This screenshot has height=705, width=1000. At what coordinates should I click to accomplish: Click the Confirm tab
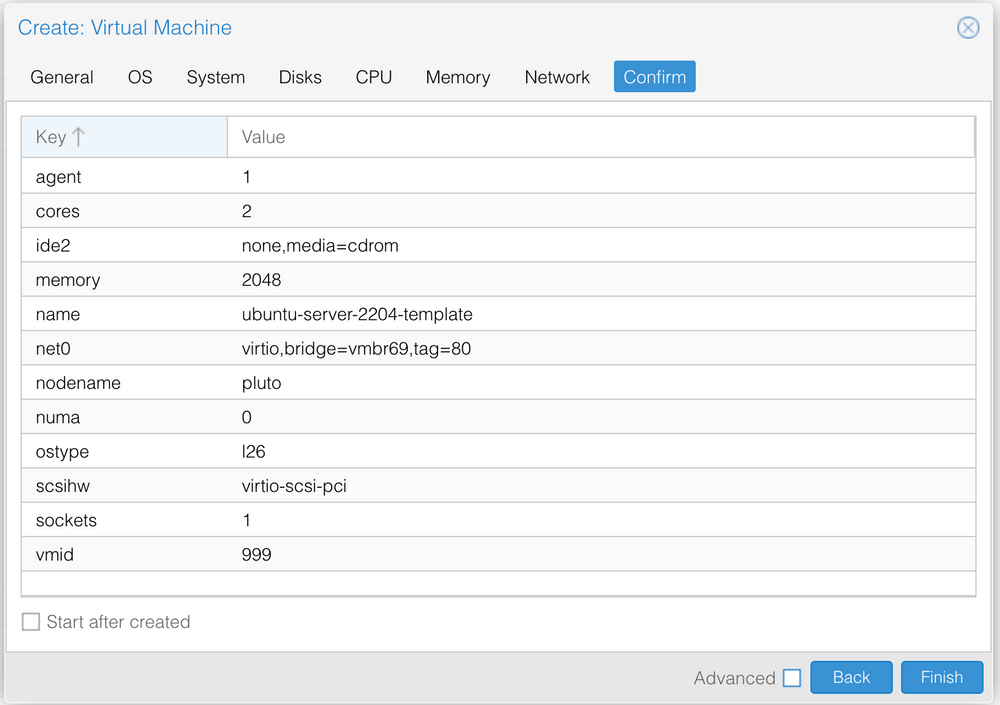[x=654, y=76]
